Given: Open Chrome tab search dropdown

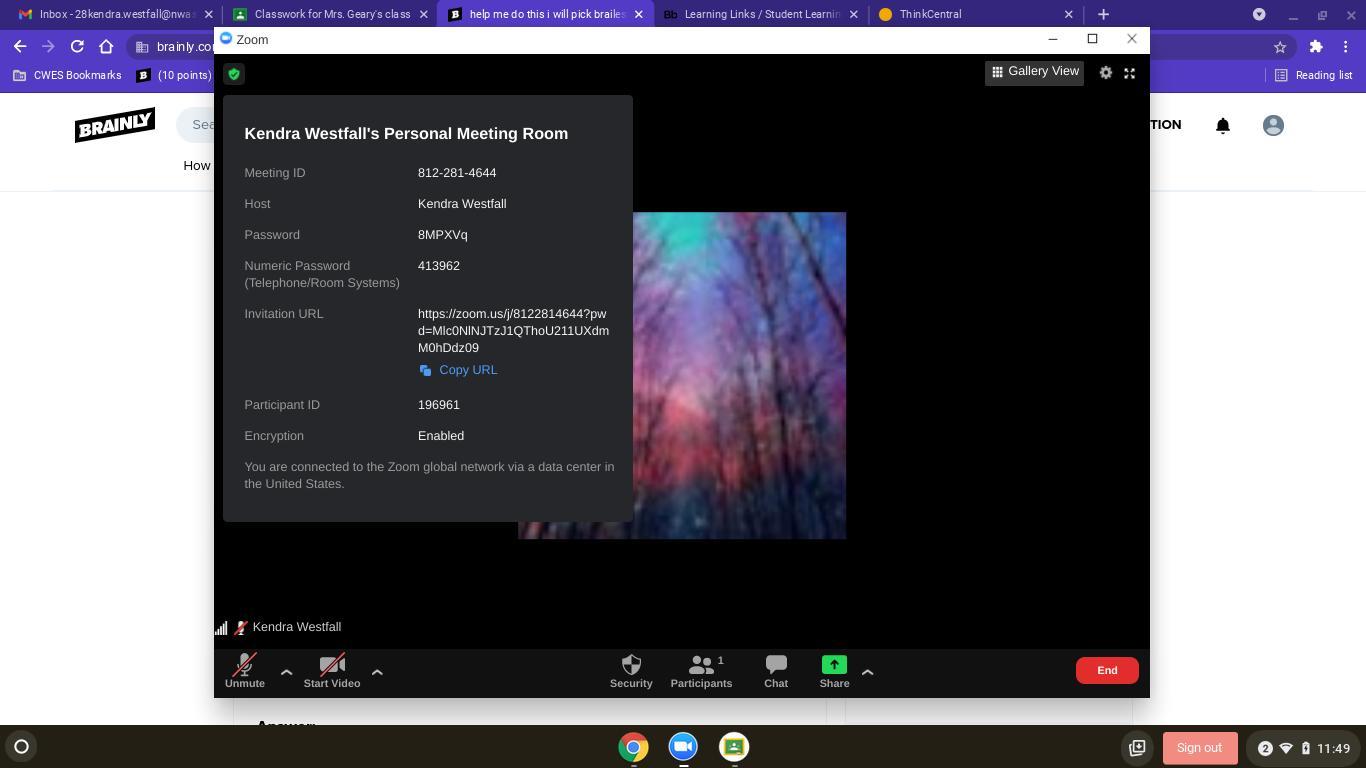Looking at the screenshot, I should 1259,14.
